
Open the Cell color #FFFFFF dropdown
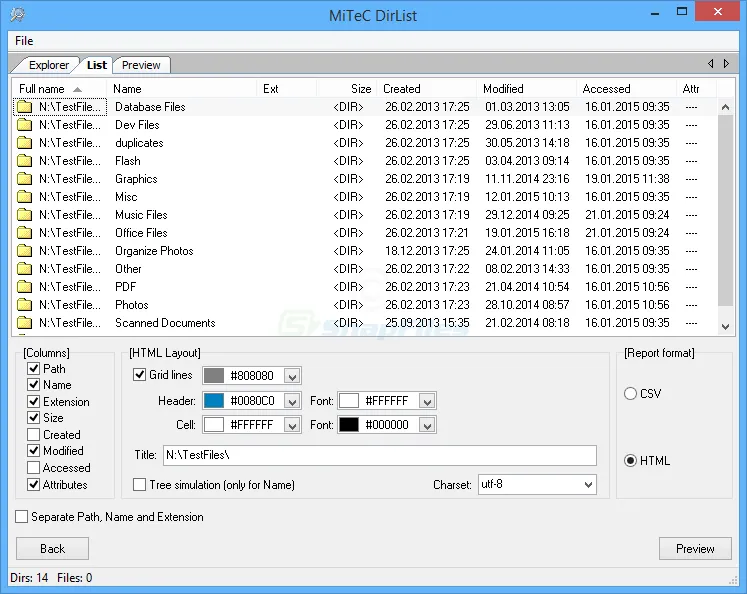292,425
